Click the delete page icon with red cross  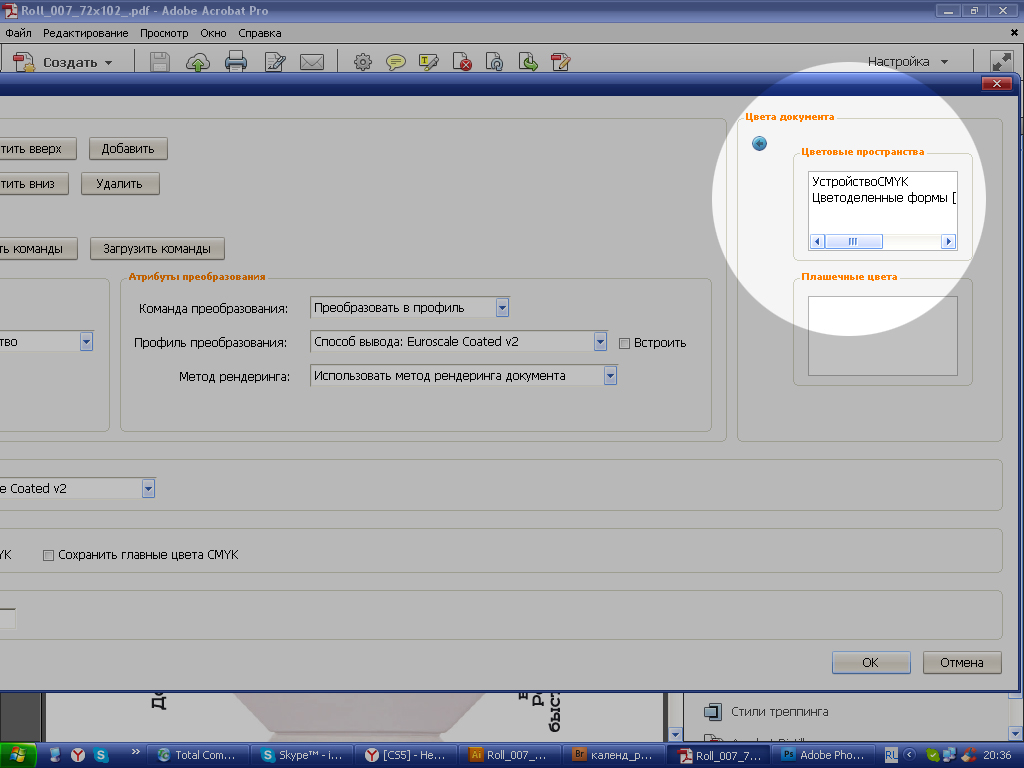(x=462, y=62)
